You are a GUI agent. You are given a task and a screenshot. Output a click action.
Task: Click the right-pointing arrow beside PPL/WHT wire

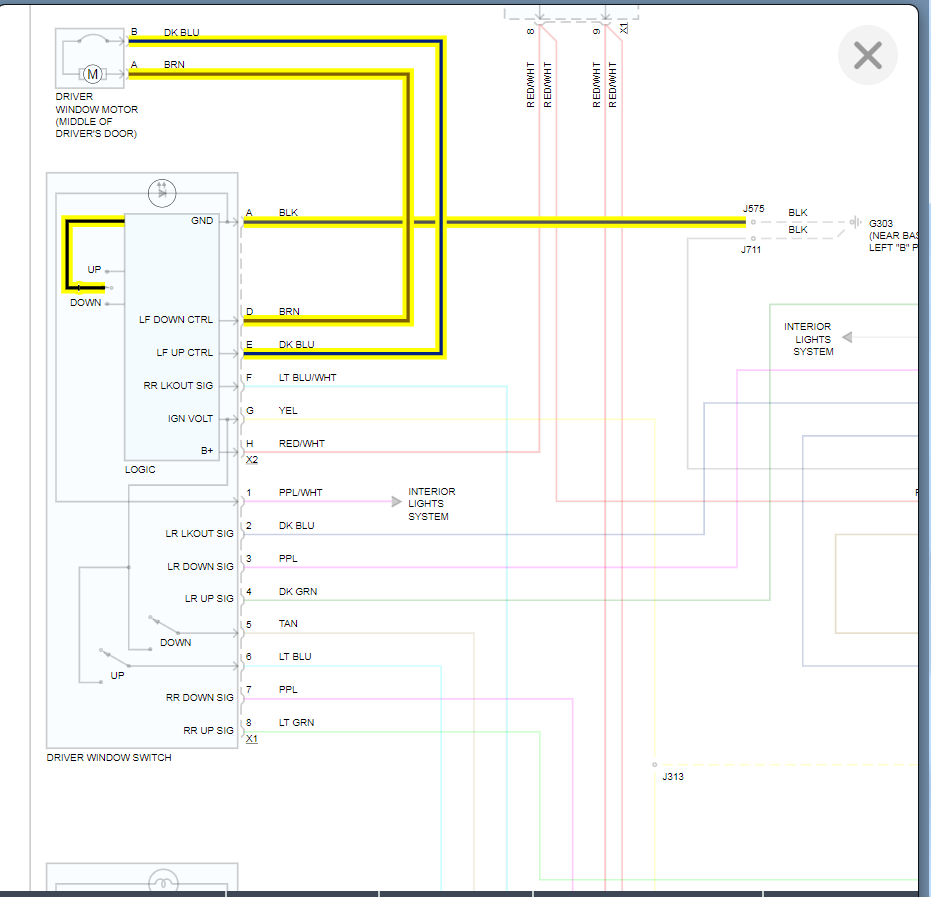click(396, 502)
